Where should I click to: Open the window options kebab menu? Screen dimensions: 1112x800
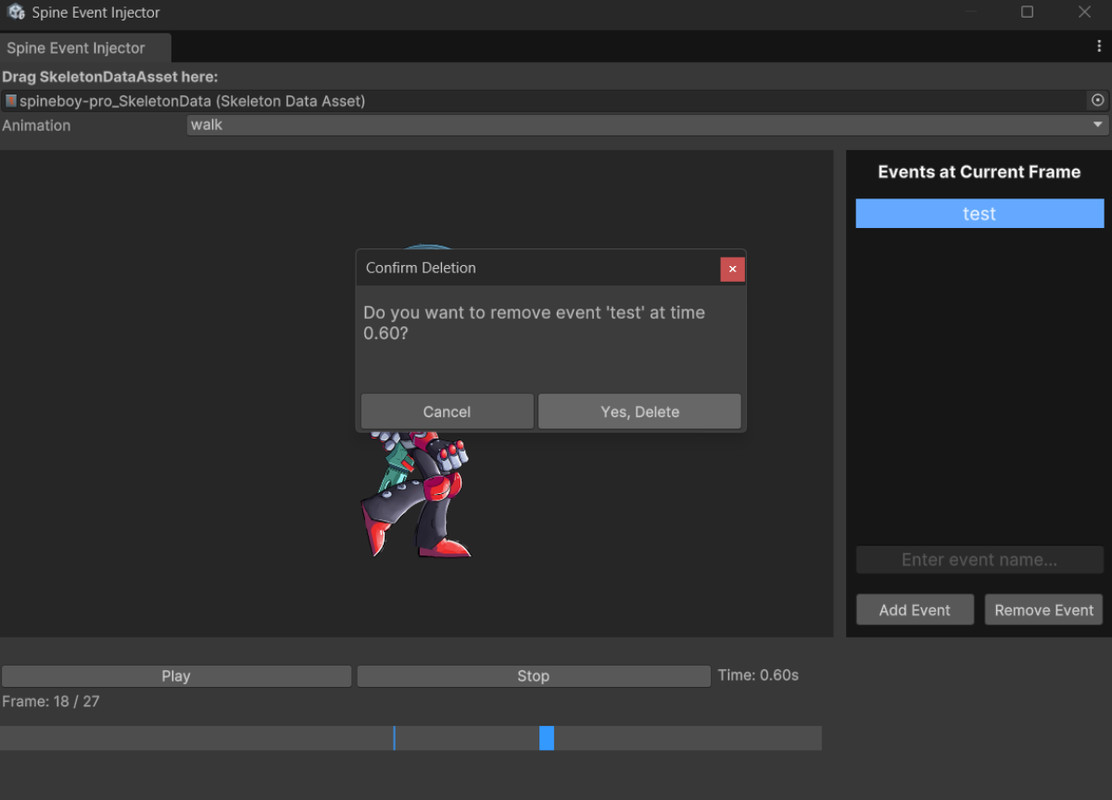point(1099,46)
